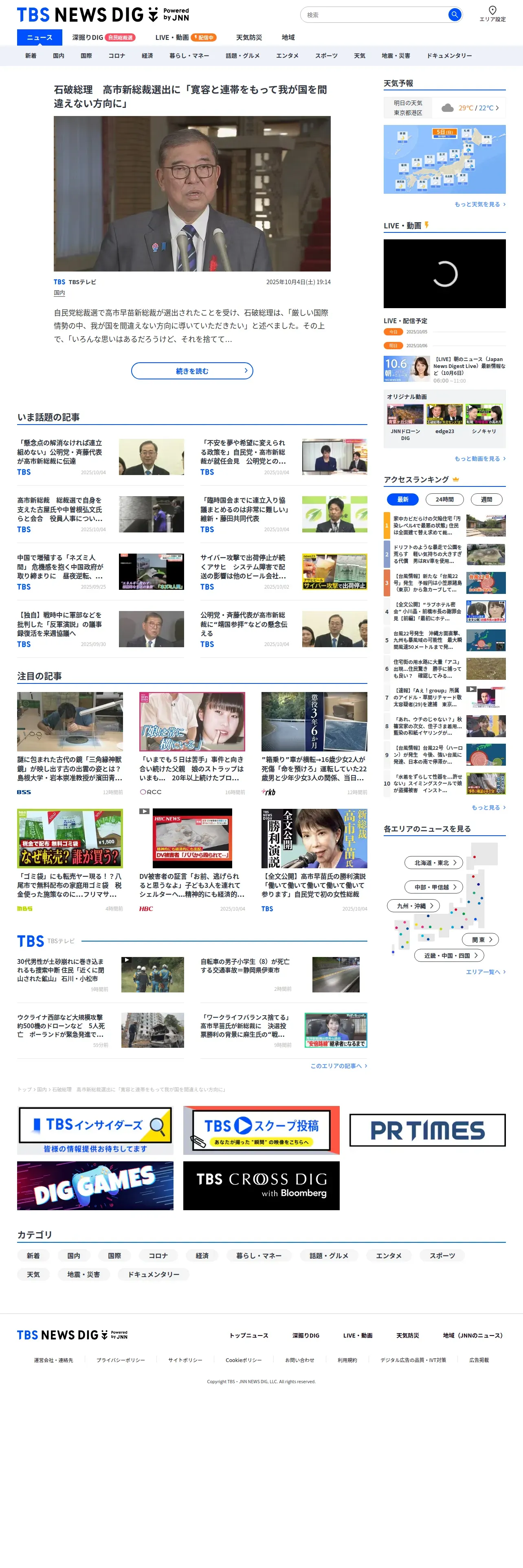The height and width of the screenshot is (1568, 523).
Task: Open the サイバー攻撃で出荷停止 Asahi thumbnail
Action: pyautogui.click(x=334, y=572)
